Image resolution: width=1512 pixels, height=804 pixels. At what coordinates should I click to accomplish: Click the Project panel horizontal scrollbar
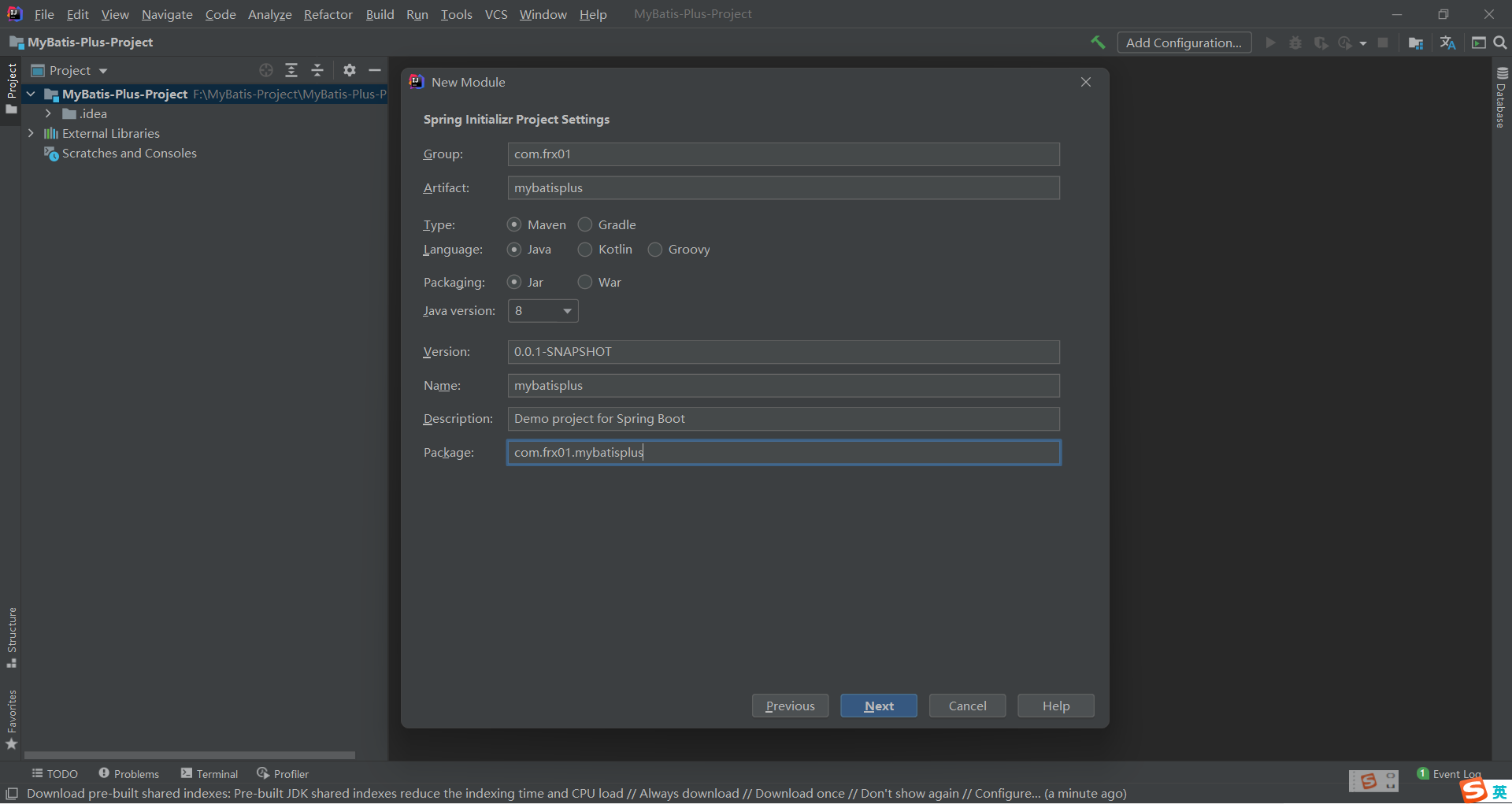(x=190, y=755)
